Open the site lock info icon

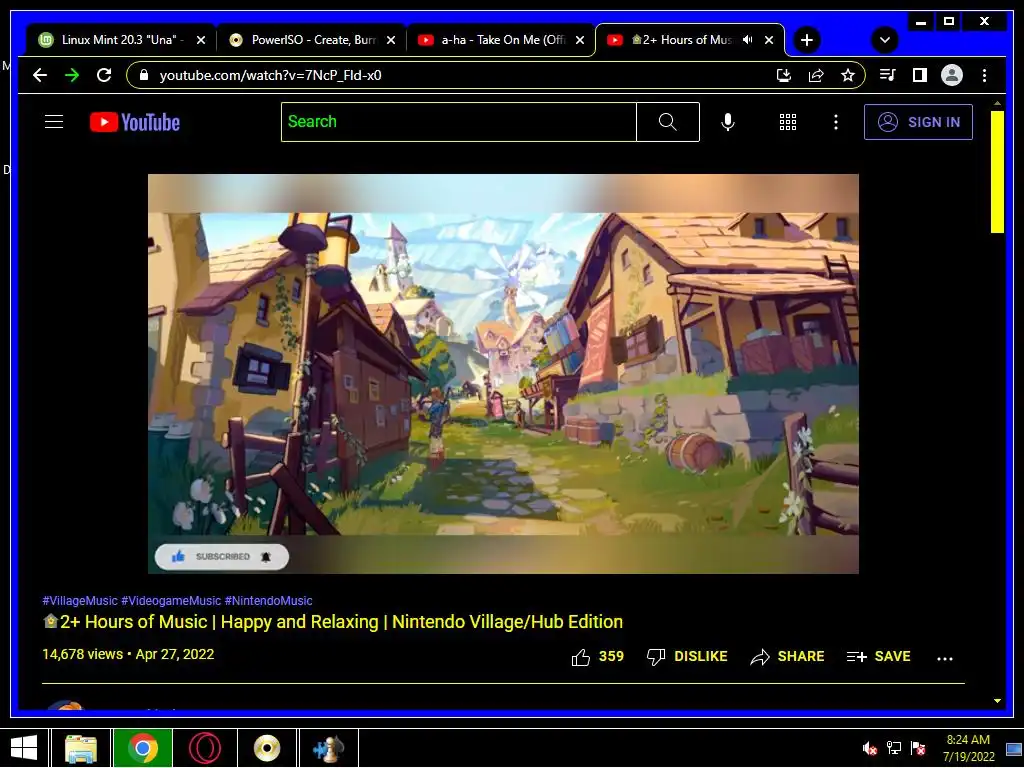[x=144, y=75]
